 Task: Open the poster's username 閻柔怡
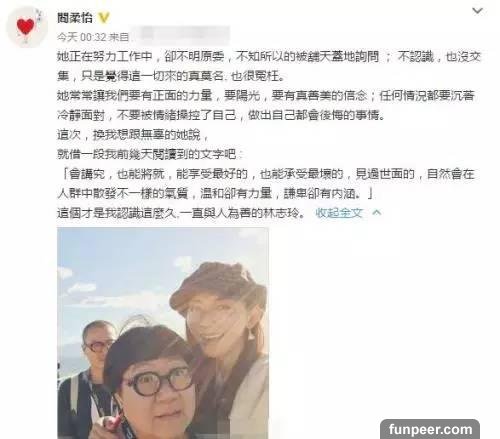click(x=75, y=18)
